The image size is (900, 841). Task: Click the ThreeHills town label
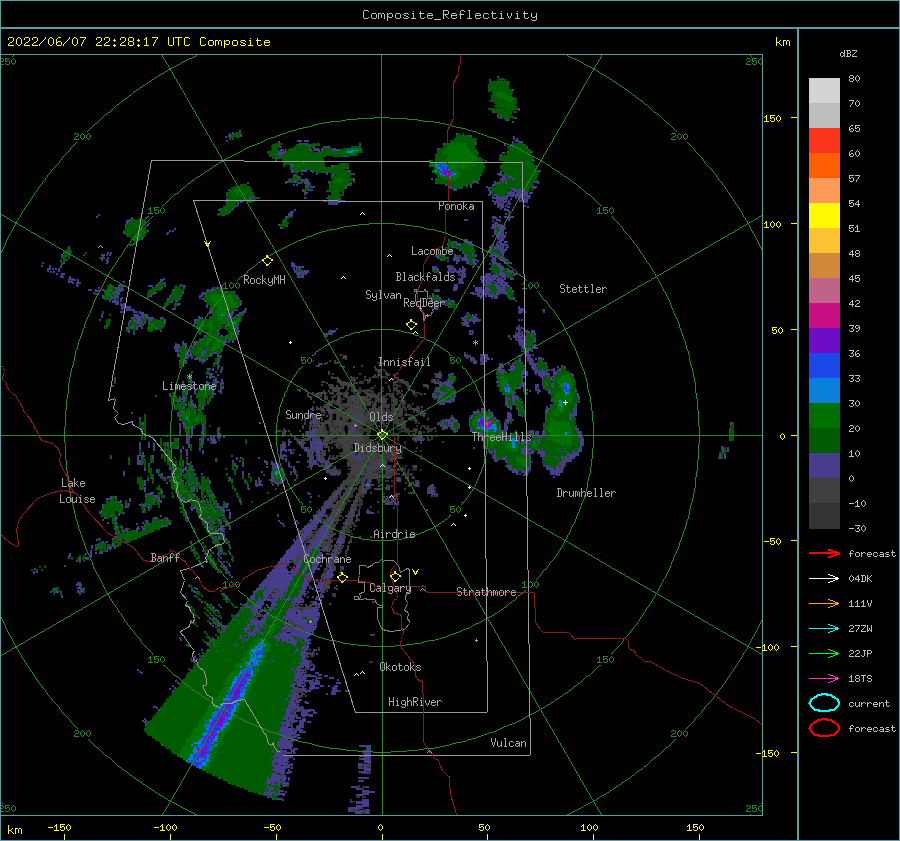click(x=501, y=437)
